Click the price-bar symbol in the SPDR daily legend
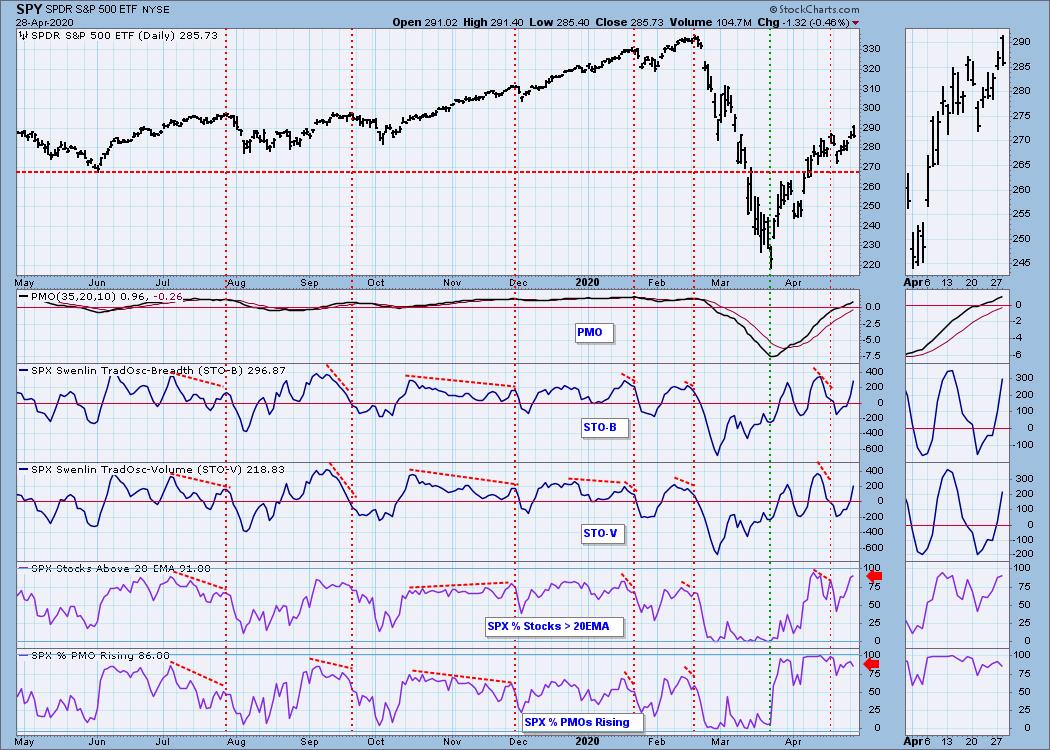The width and height of the screenshot is (1050, 750). pyautogui.click(x=23, y=35)
